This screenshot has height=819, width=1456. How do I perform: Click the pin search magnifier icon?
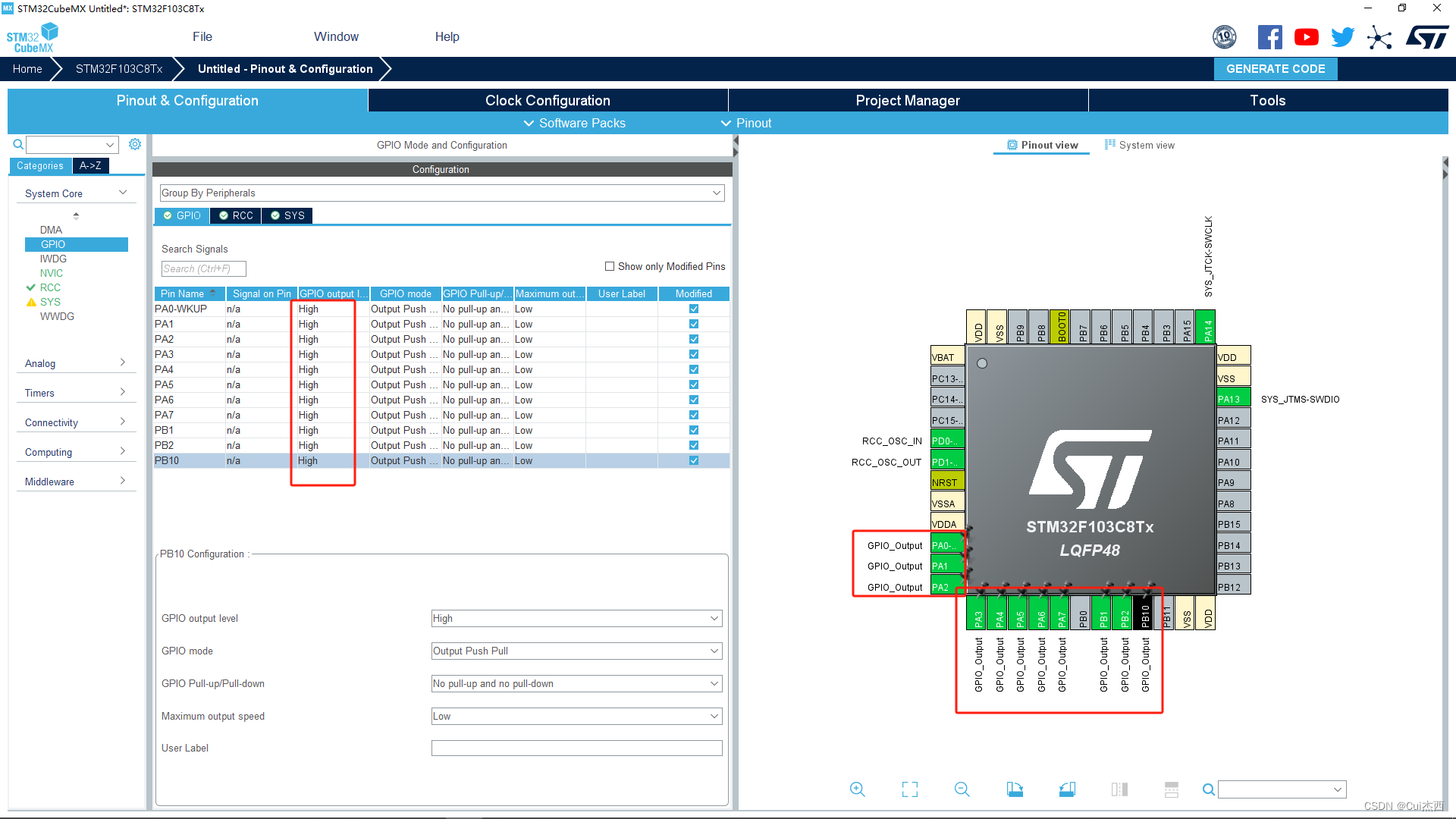click(1208, 789)
